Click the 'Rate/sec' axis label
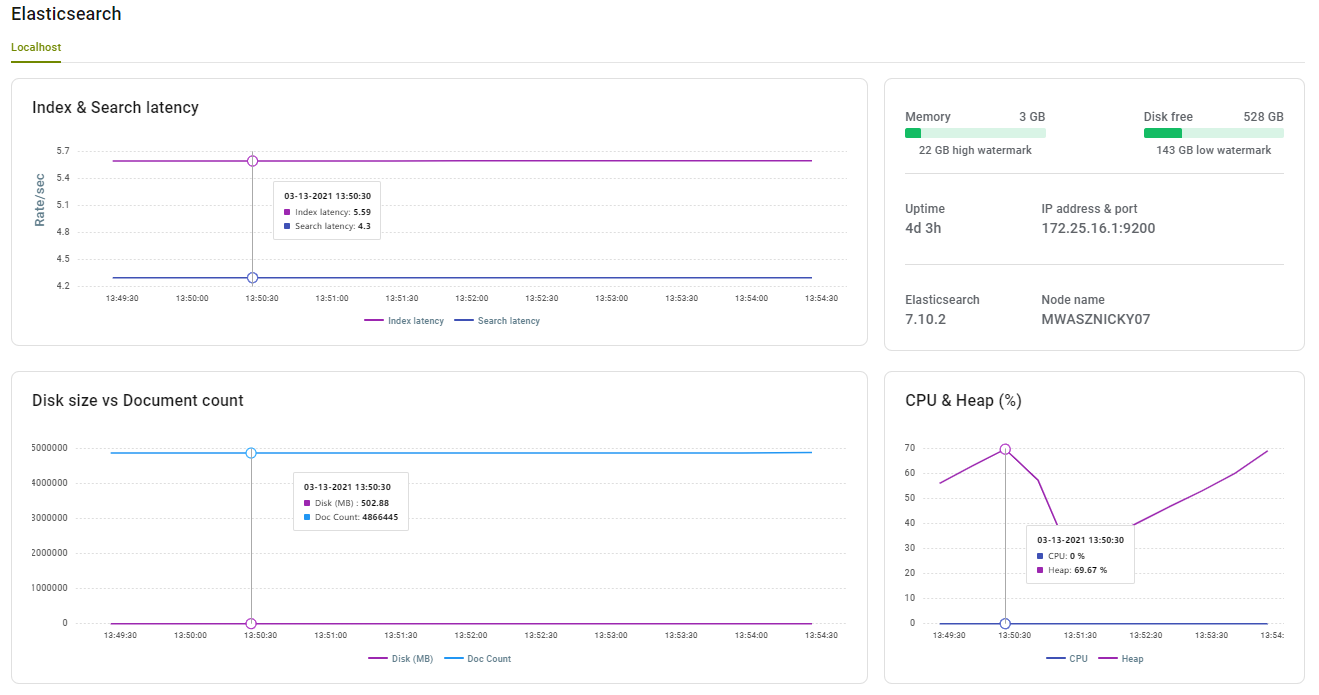This screenshot has height=695, width=1319. pos(40,200)
